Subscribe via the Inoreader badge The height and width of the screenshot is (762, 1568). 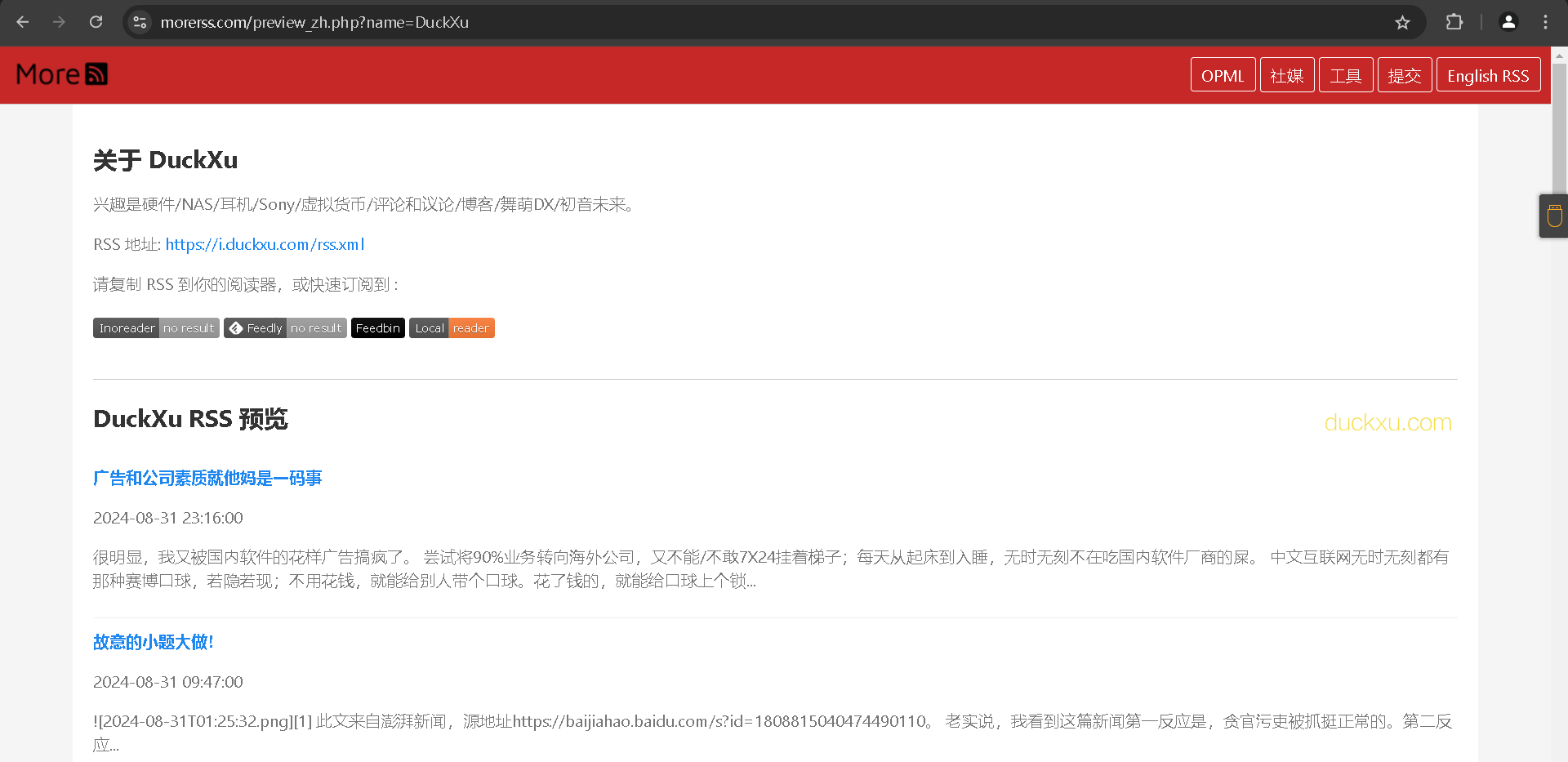pos(156,328)
